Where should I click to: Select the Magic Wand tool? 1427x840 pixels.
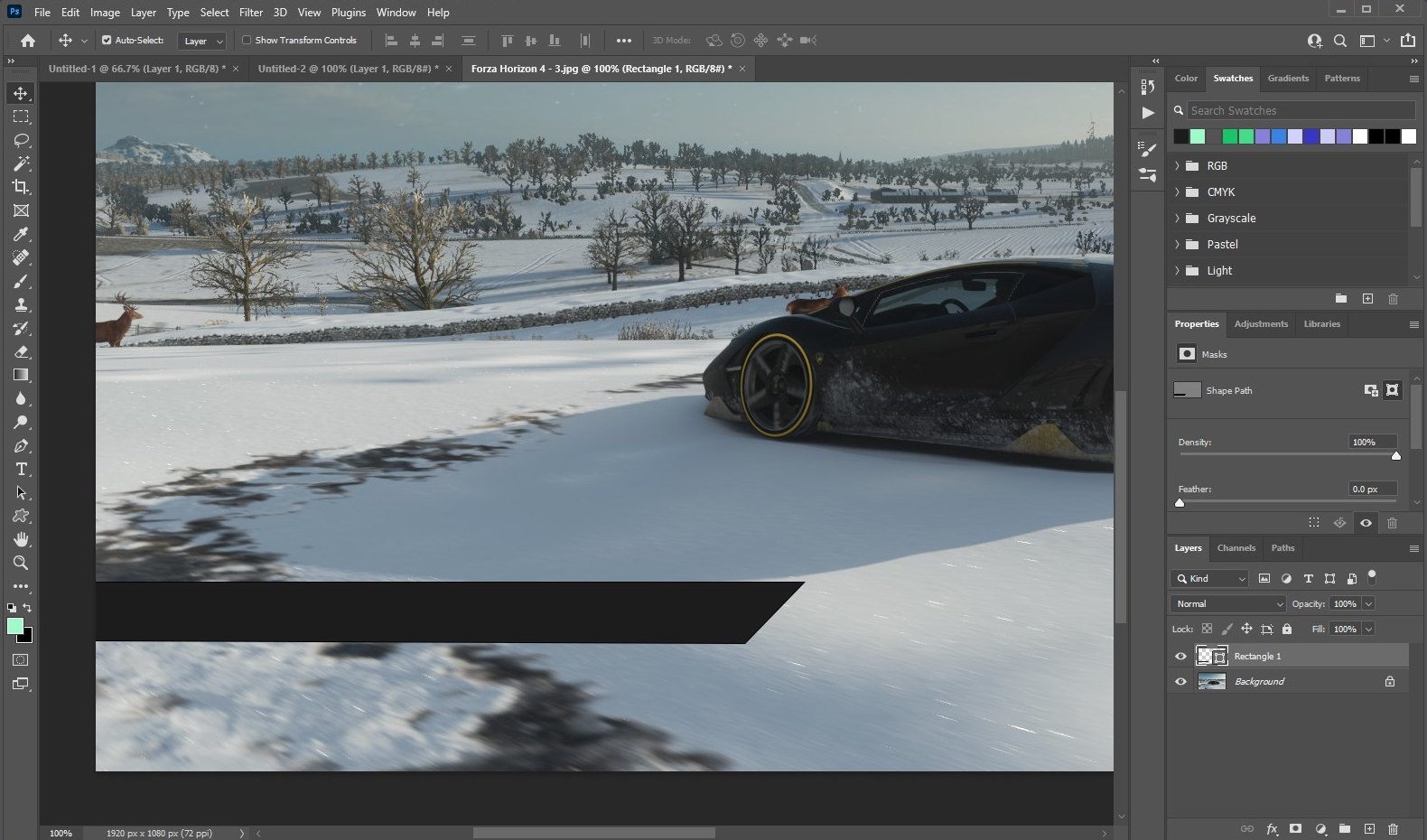(21, 163)
